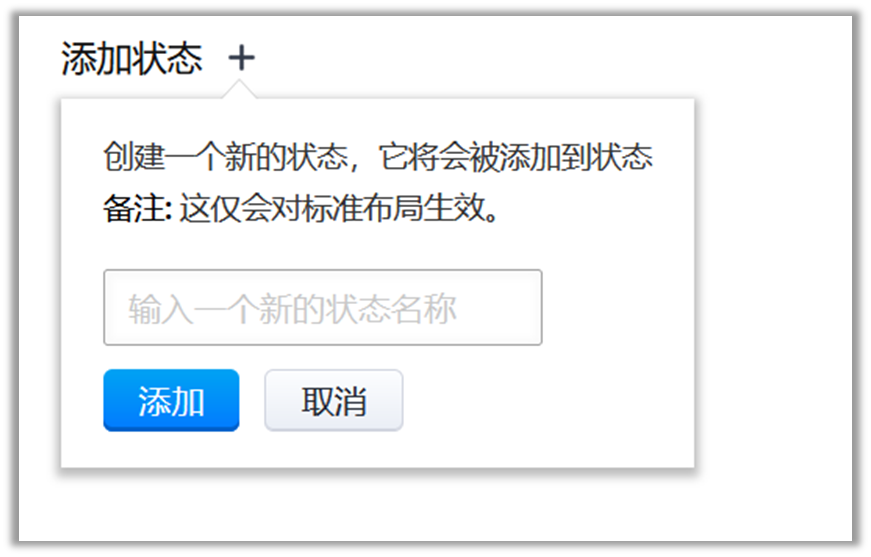The image size is (871, 557).
Task: Confirm the new status via 添加
Action: tap(171, 400)
